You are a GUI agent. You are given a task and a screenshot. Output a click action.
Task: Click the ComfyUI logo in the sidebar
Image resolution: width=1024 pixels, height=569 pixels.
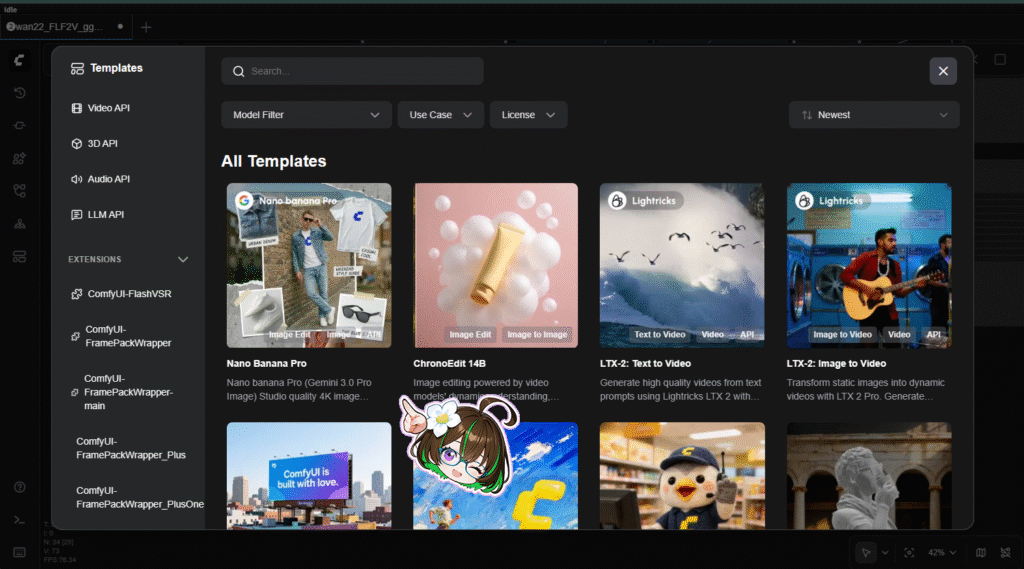19,61
